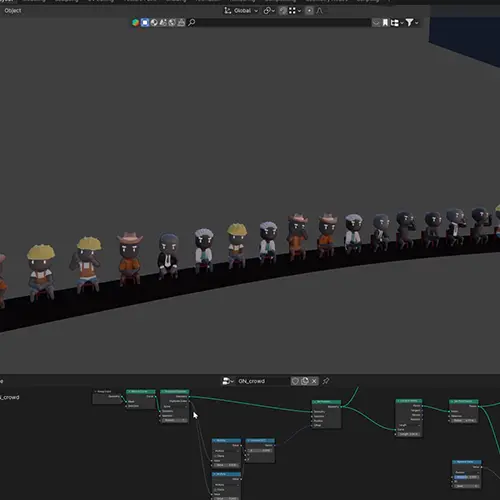Click the magnifier search icon
Viewport: 500px width, 500px height.
pos(192,22)
